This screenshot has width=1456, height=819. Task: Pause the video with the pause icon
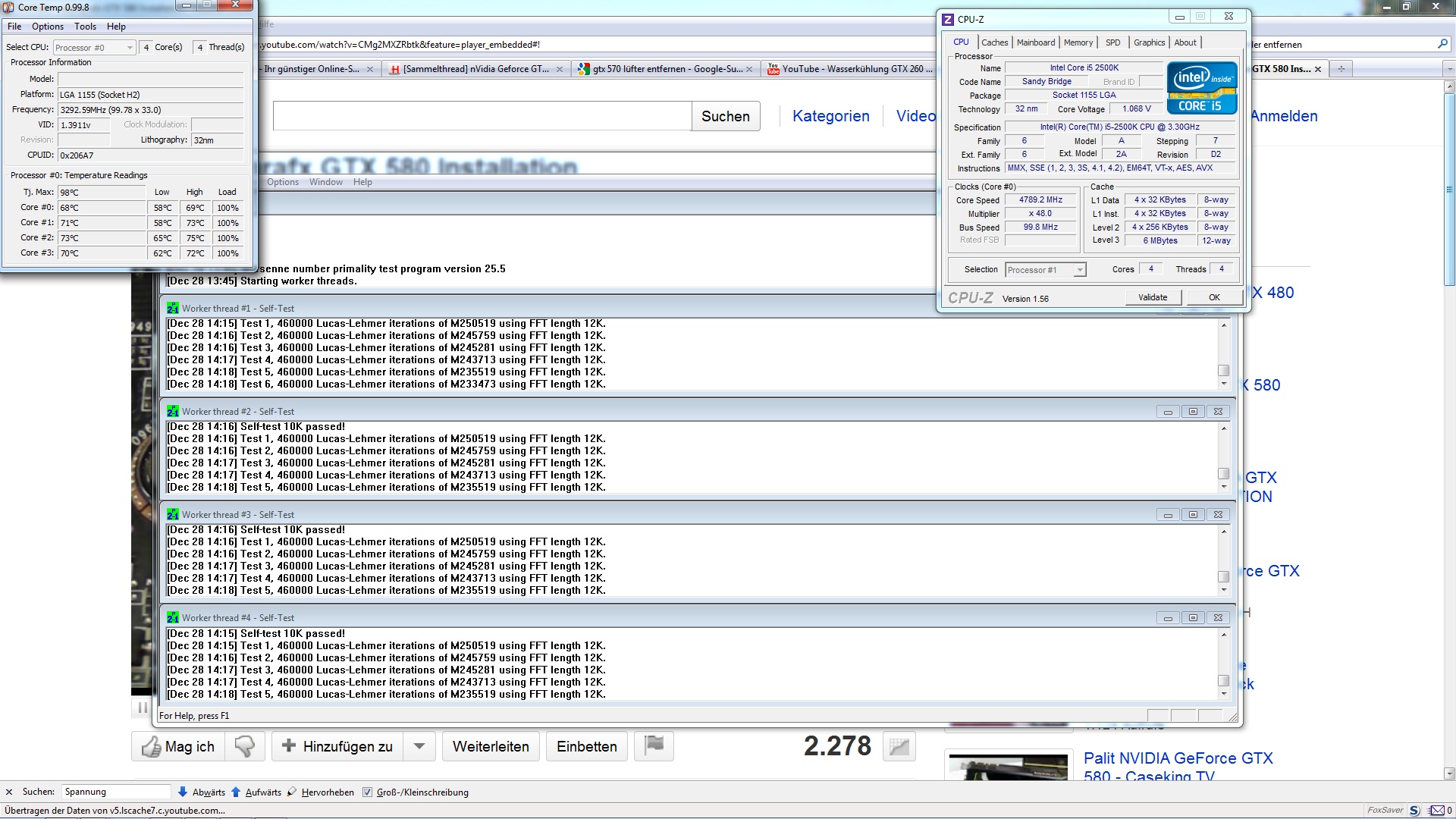tap(143, 708)
